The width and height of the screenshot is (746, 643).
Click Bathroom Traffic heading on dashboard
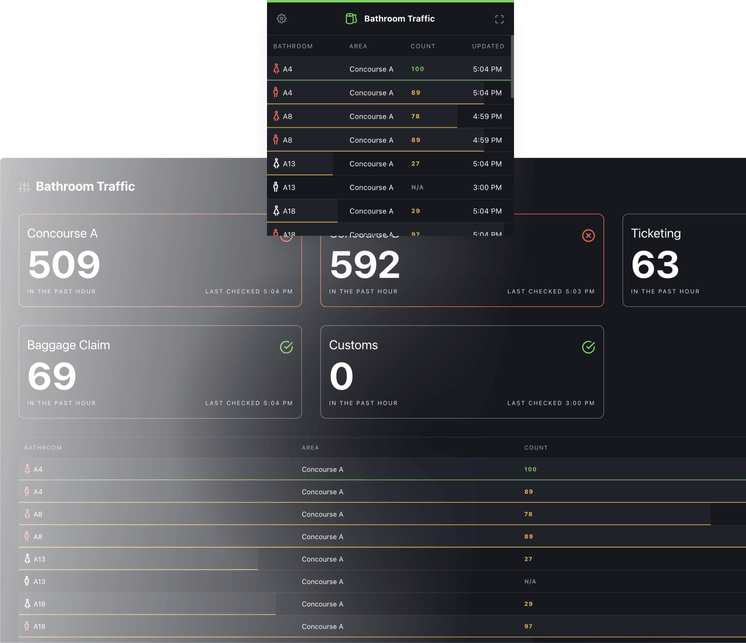click(x=85, y=186)
